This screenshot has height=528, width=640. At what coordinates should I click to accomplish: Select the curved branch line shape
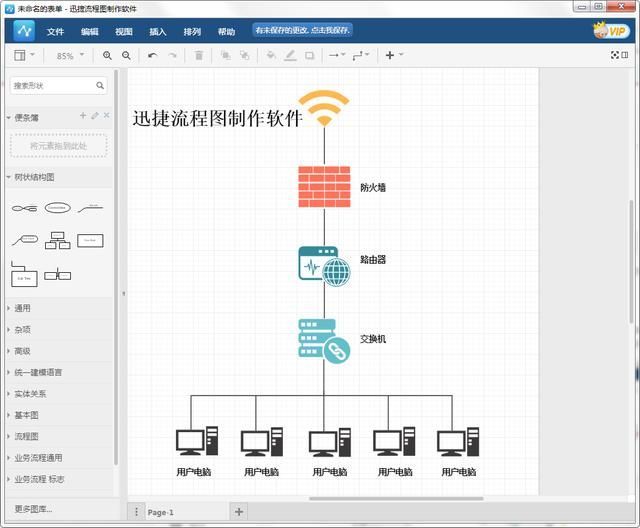[90, 208]
